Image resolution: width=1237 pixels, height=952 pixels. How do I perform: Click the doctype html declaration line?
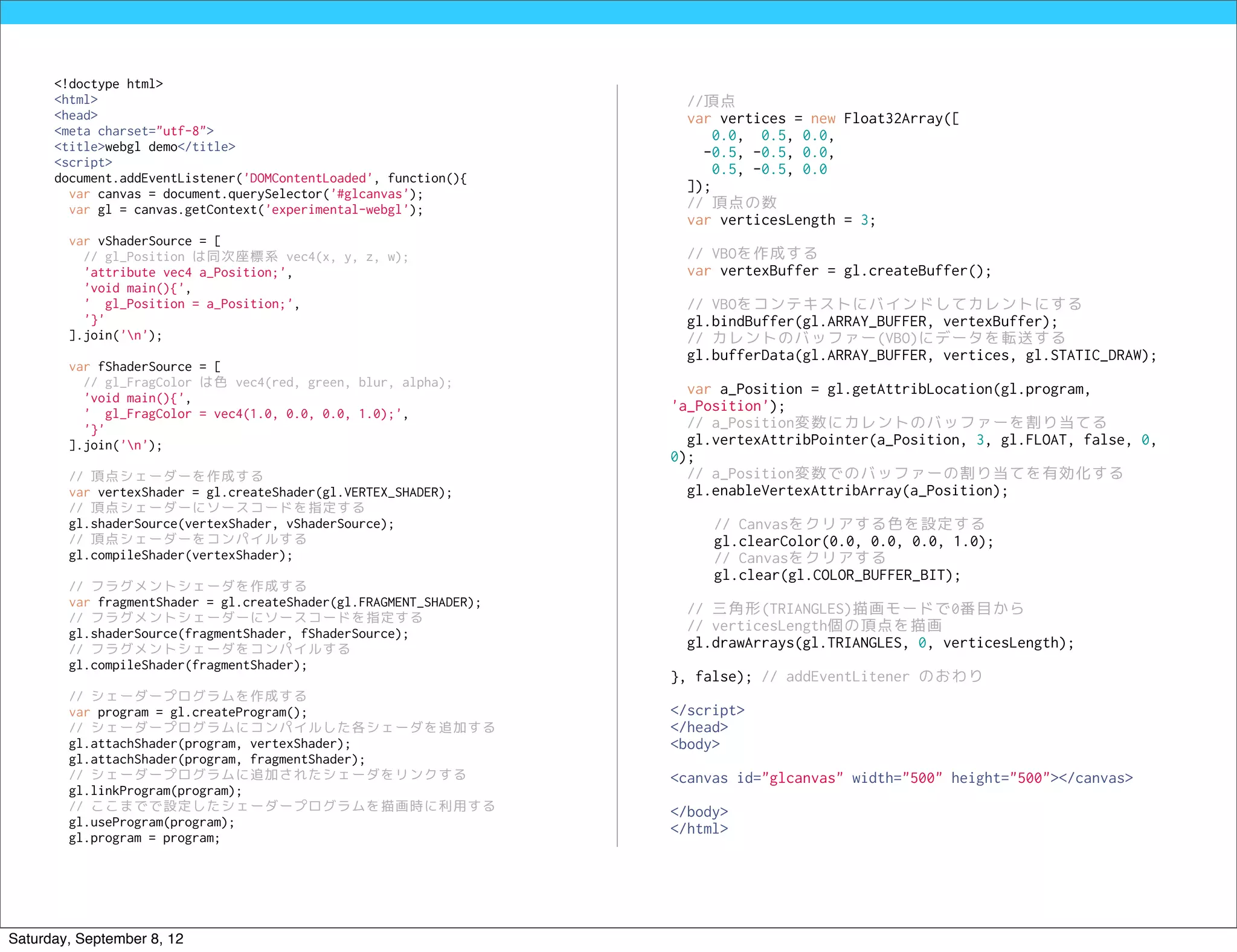tap(108, 84)
